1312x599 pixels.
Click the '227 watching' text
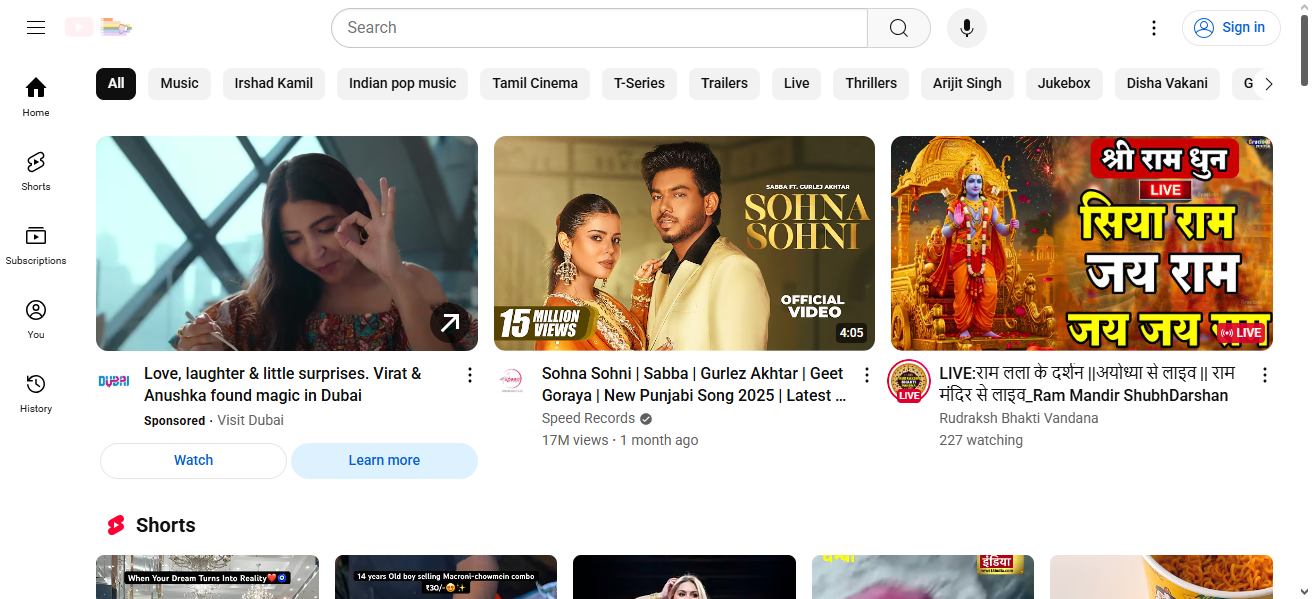(981, 441)
